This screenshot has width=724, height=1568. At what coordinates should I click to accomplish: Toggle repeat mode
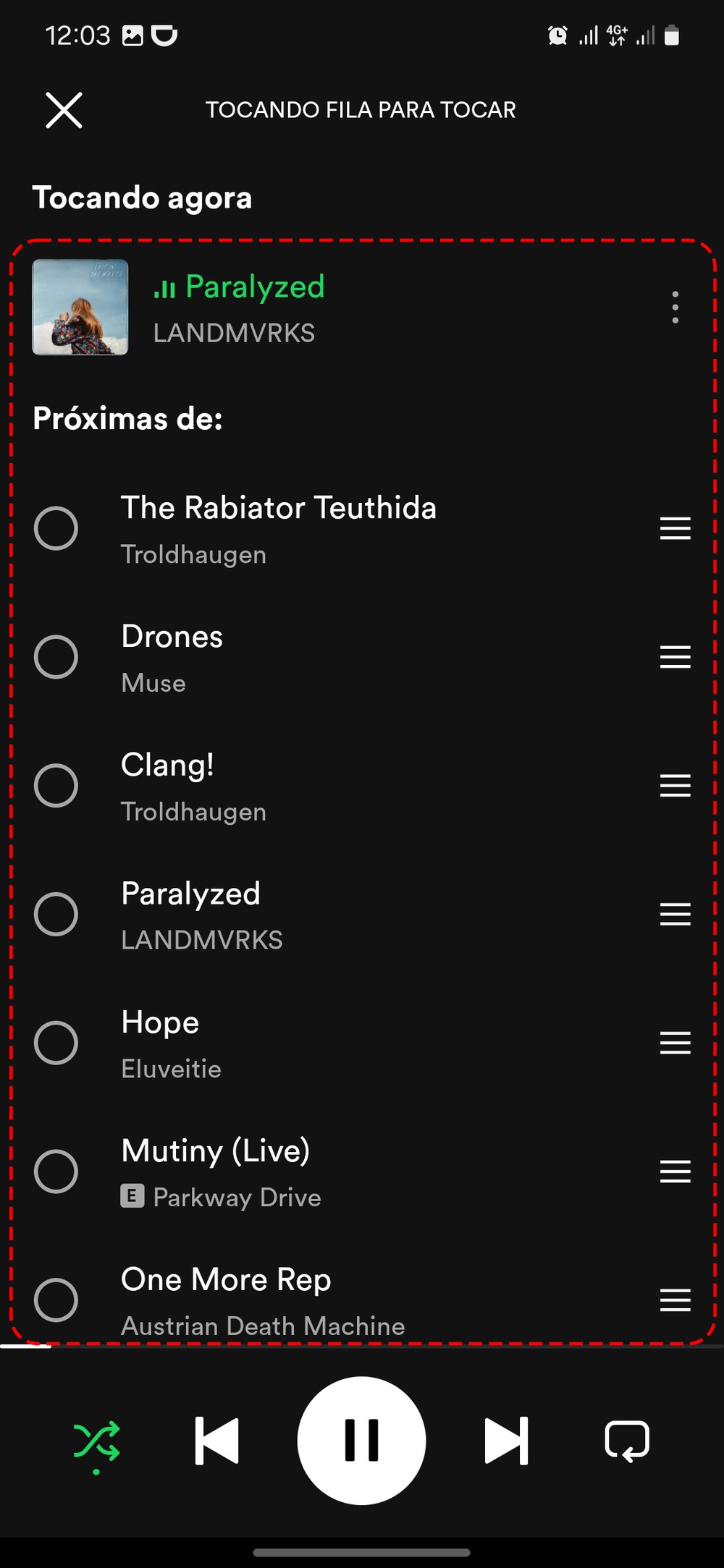point(627,1441)
